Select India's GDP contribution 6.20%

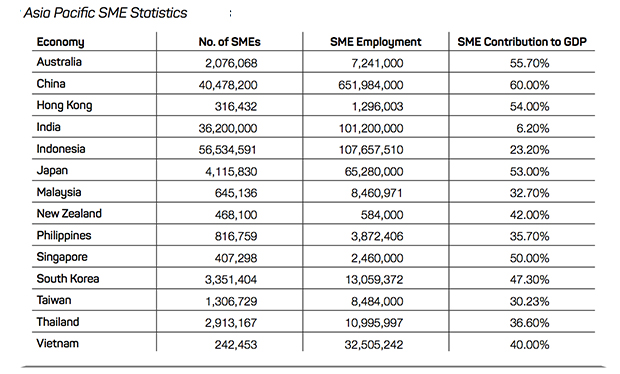point(533,128)
